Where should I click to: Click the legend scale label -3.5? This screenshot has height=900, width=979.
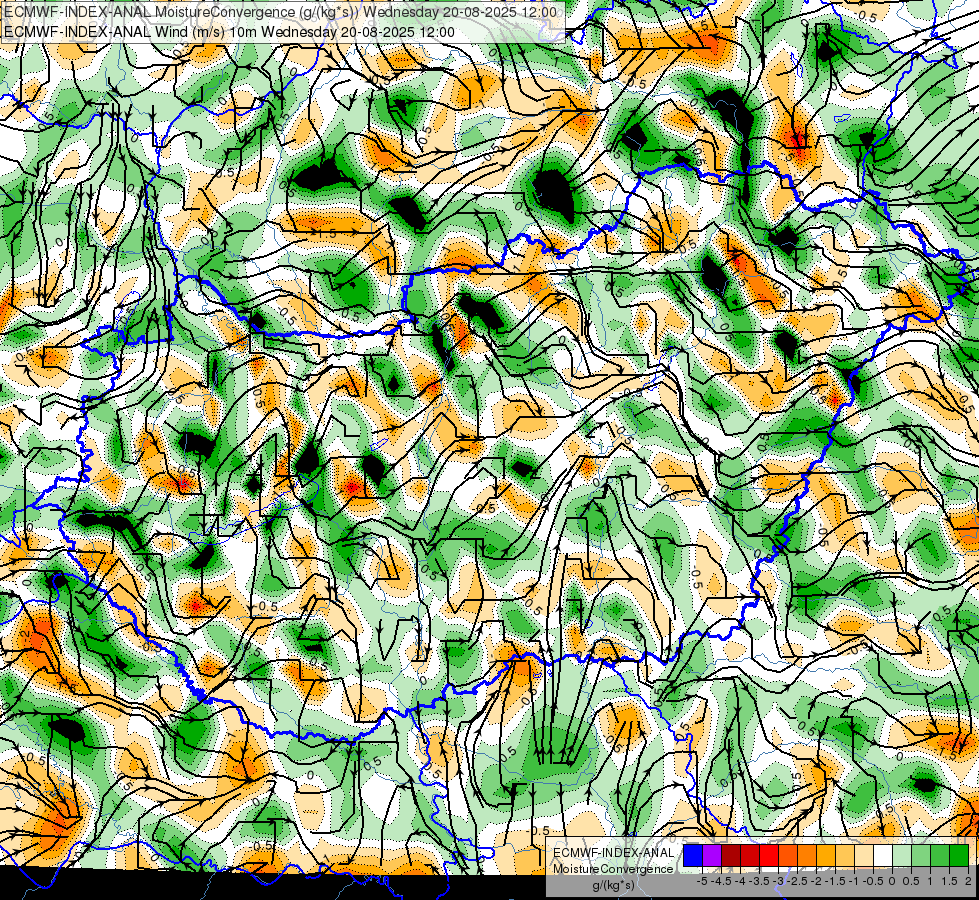[760, 881]
